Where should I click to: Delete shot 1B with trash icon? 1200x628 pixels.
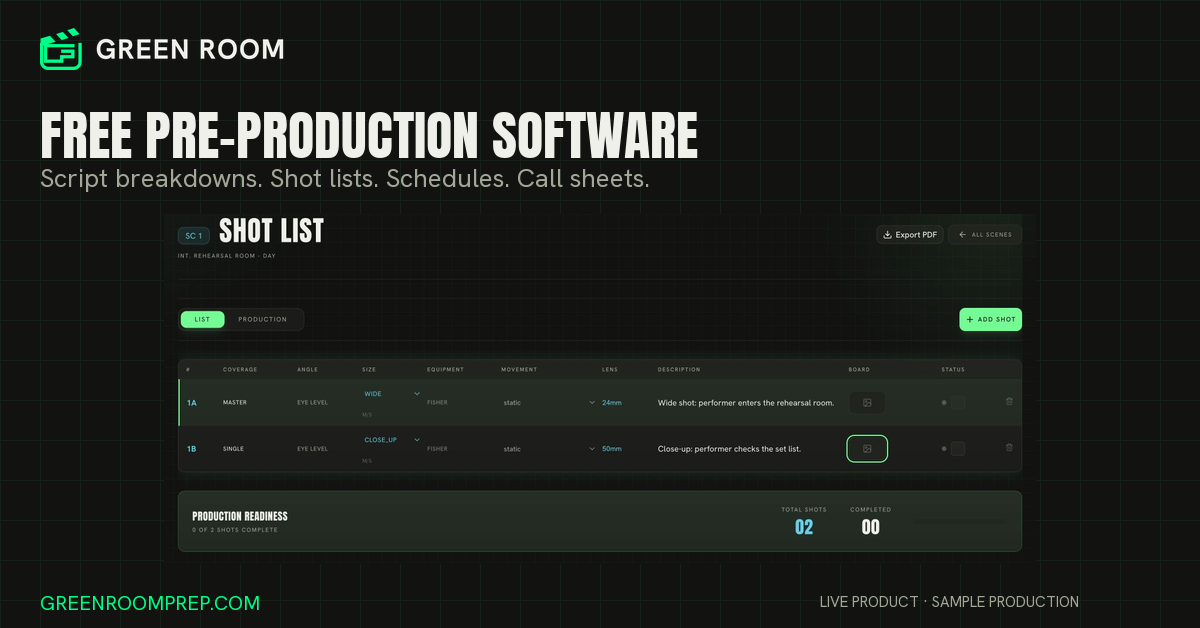(1009, 448)
